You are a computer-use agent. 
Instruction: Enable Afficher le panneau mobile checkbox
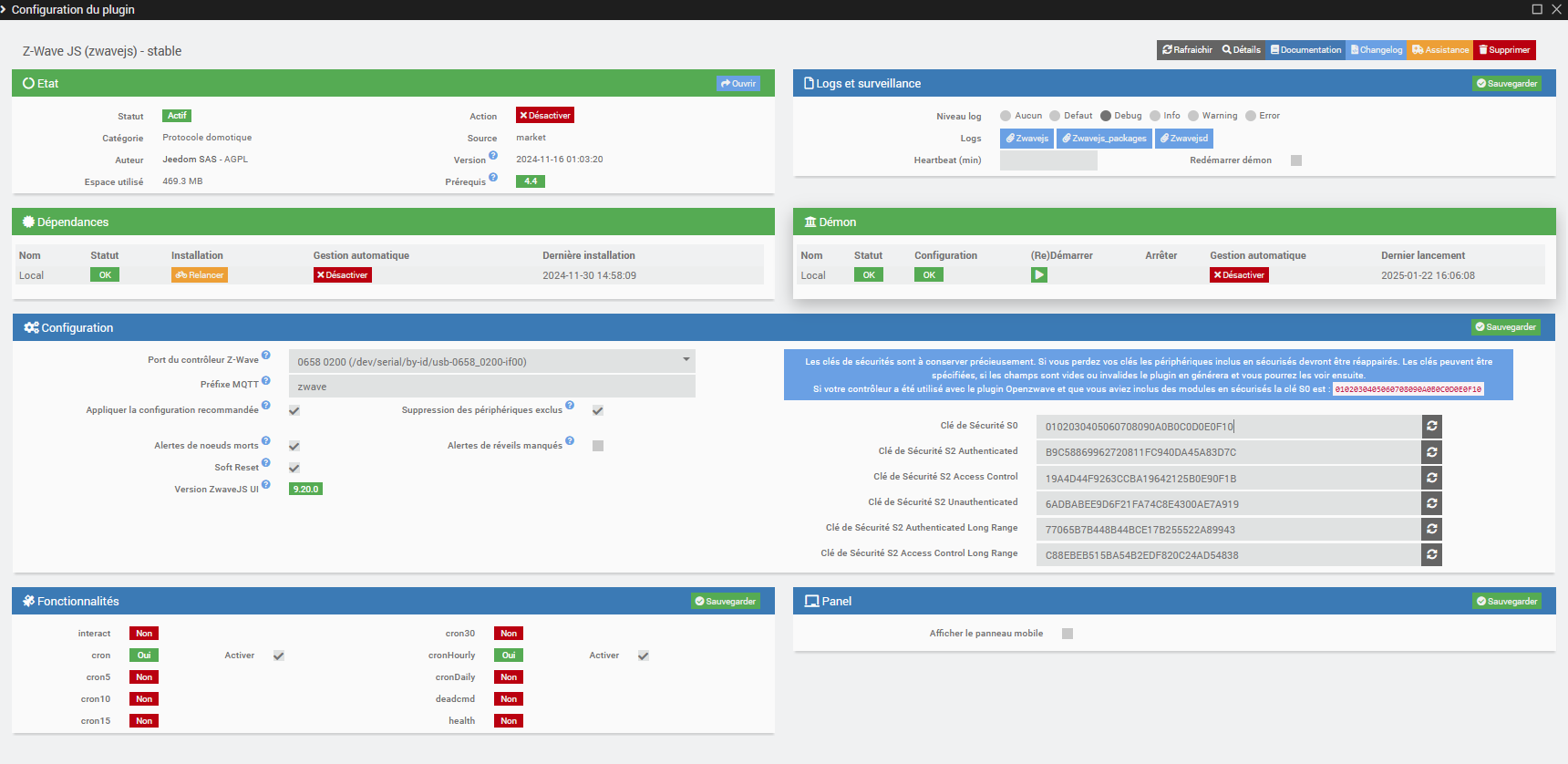coord(1068,634)
